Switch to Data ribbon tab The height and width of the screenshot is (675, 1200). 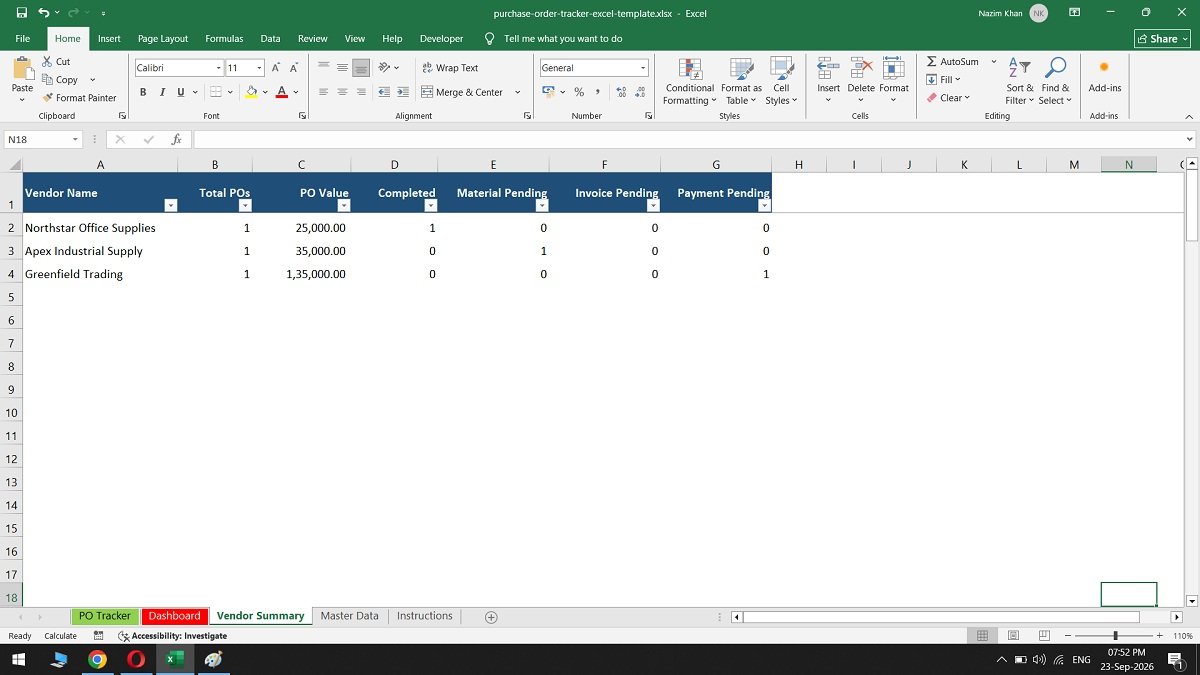(270, 38)
